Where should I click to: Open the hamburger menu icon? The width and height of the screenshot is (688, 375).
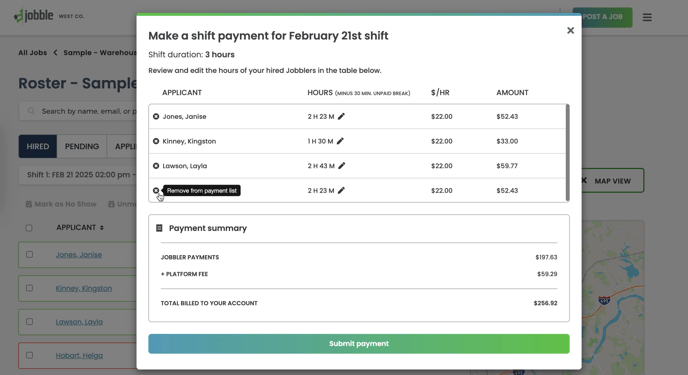tap(647, 18)
